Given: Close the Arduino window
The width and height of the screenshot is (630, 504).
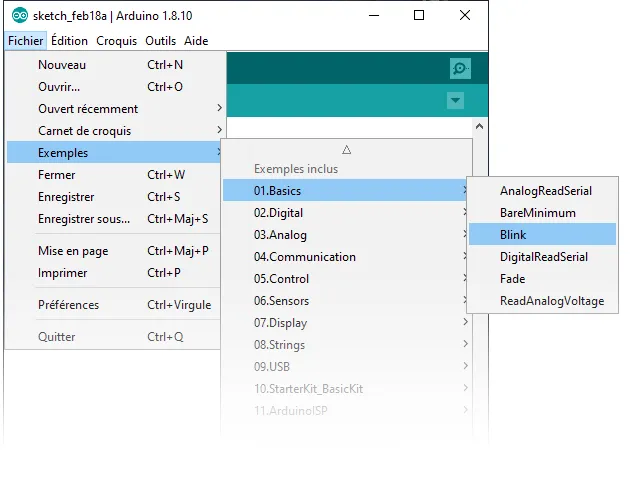Looking at the screenshot, I should click(x=465, y=15).
